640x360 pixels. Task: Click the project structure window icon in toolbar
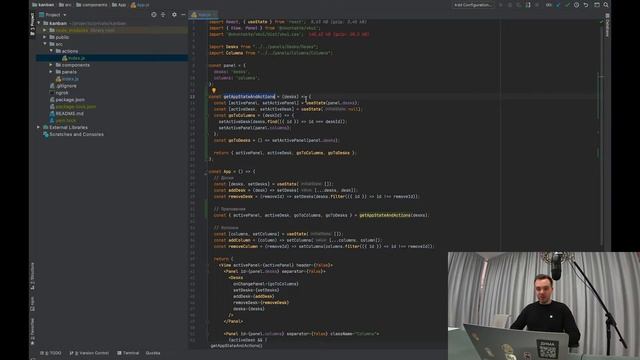coord(597,5)
